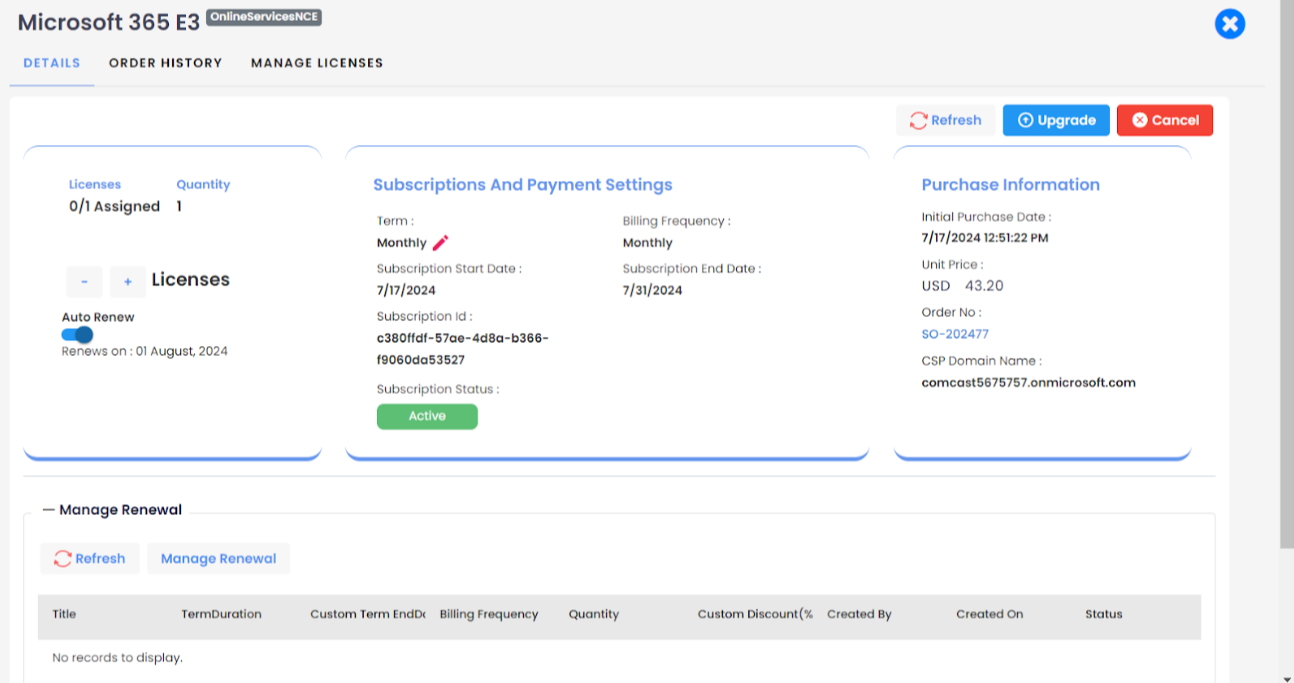Click the Custom Discount column header
The width and height of the screenshot is (1294, 683).
pyautogui.click(x=755, y=614)
